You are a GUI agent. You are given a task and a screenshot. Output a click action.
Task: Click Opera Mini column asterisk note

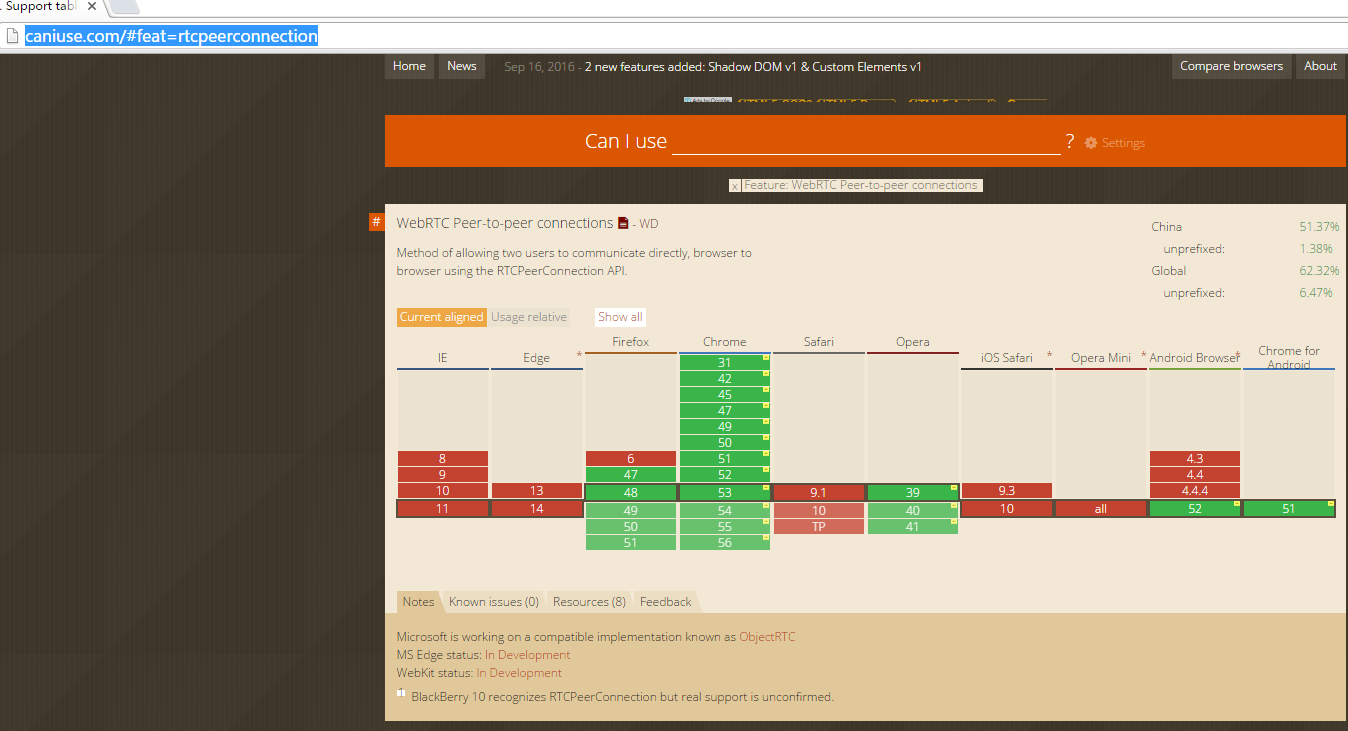click(x=1143, y=356)
